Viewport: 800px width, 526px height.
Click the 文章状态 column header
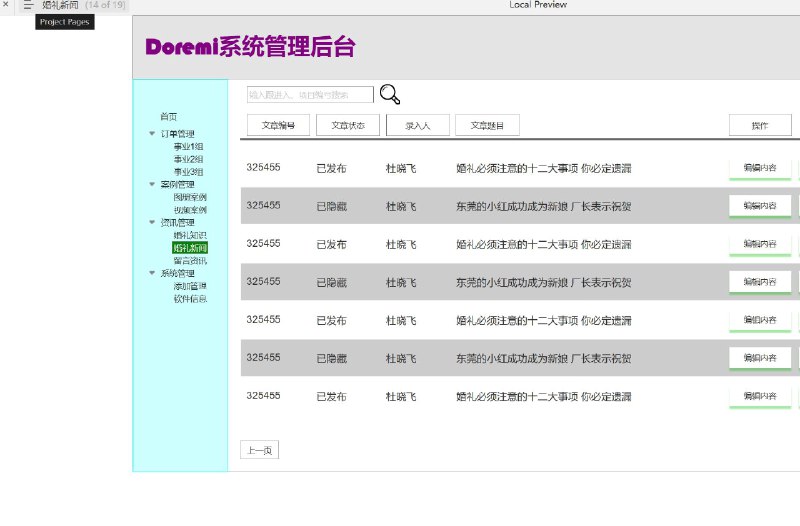348,125
